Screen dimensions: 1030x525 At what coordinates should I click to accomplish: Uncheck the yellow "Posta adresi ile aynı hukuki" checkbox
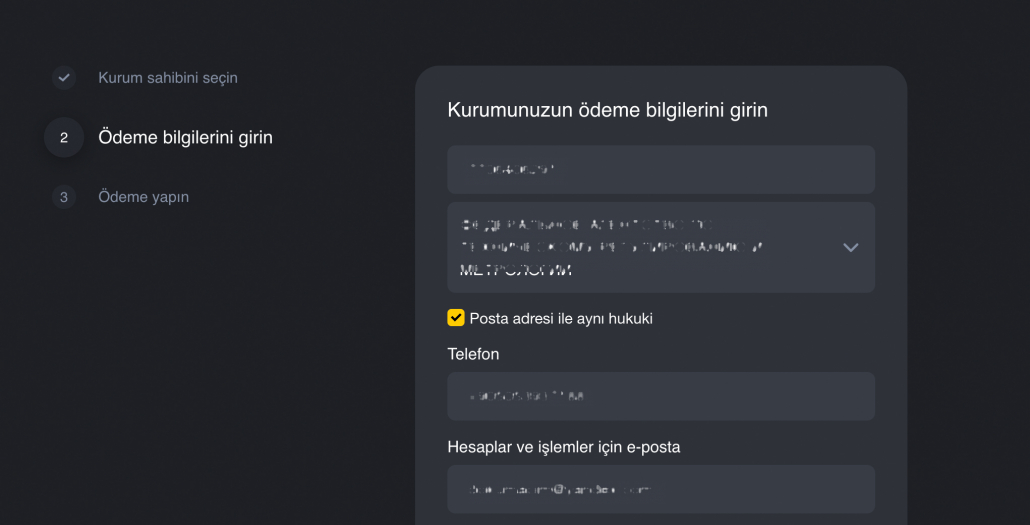pos(456,318)
